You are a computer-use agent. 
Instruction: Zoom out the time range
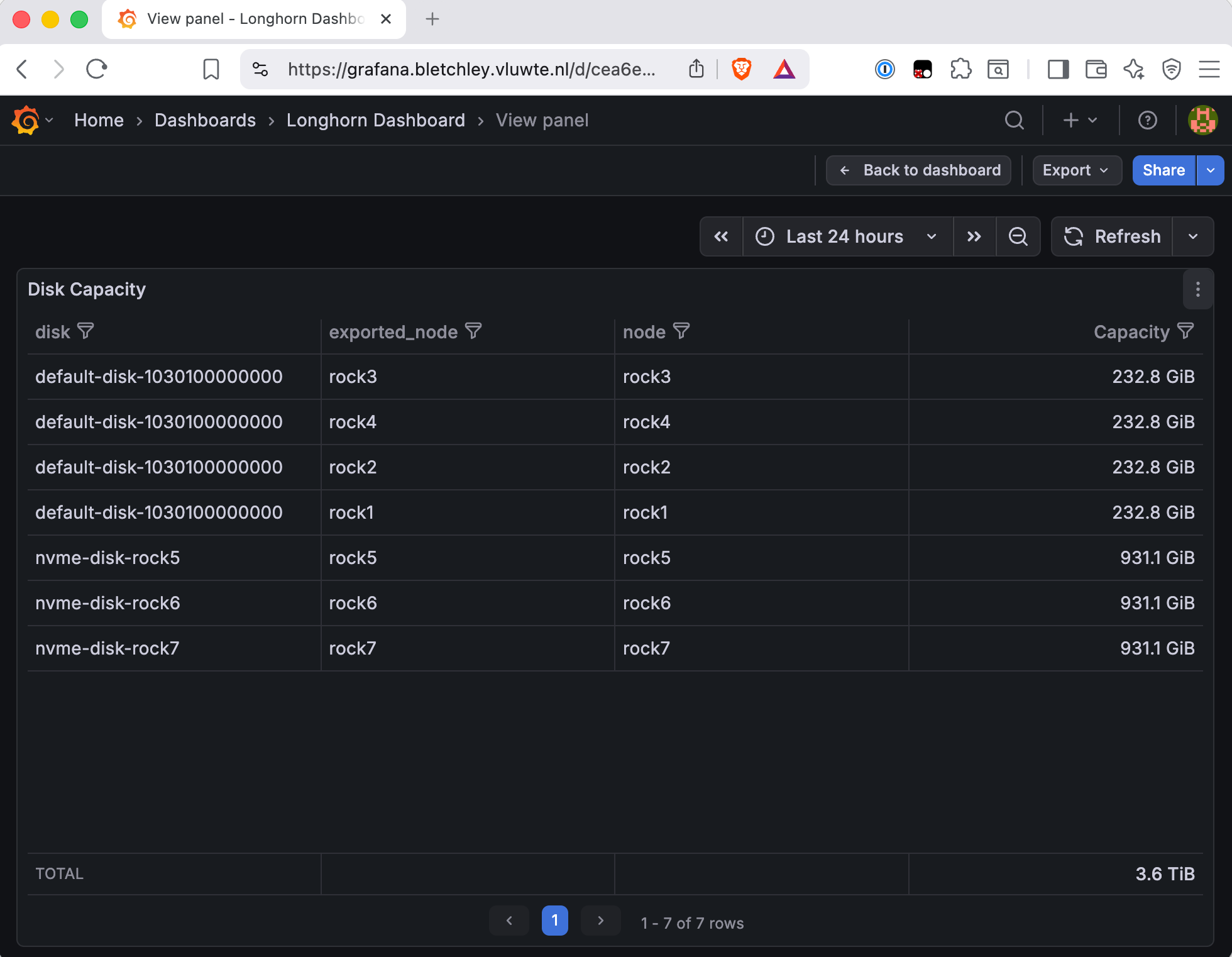[x=1018, y=236]
